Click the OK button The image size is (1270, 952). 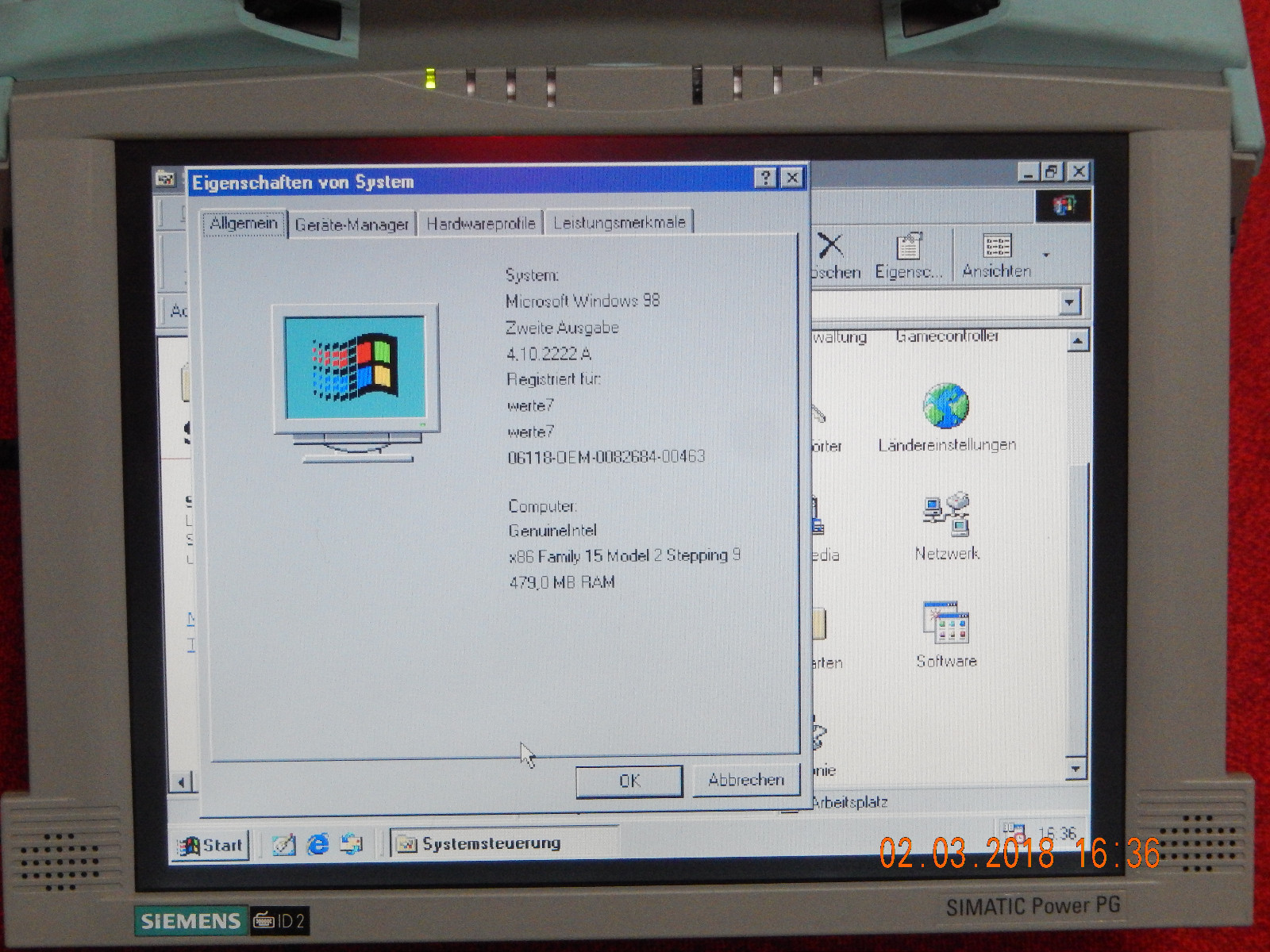coord(629,780)
